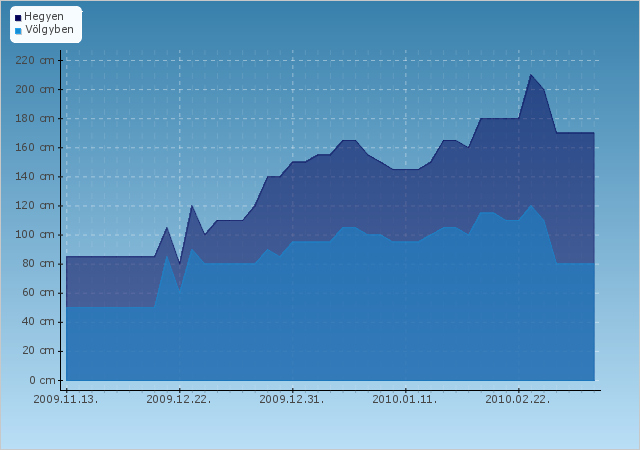Click the 2010.01.11. date label

(x=405, y=399)
